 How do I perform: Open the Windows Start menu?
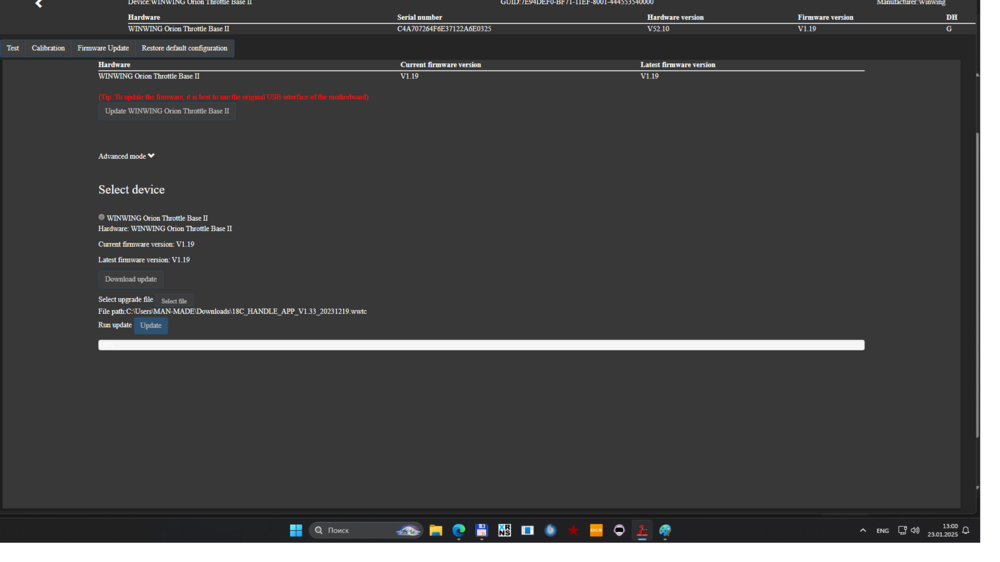[296, 531]
